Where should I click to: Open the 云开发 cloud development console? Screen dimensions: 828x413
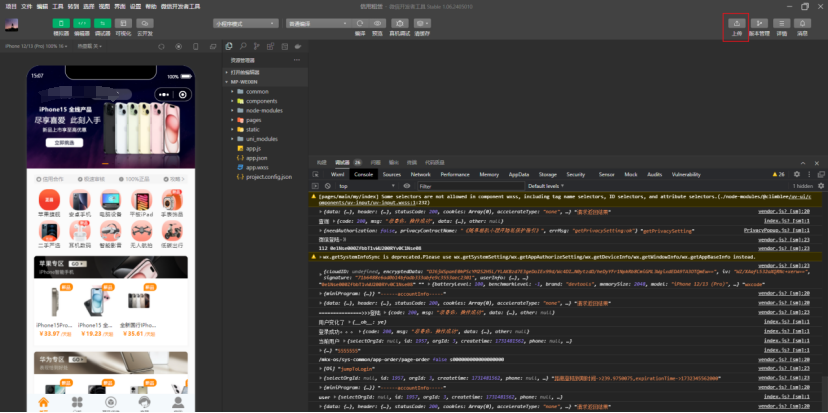pos(145,23)
